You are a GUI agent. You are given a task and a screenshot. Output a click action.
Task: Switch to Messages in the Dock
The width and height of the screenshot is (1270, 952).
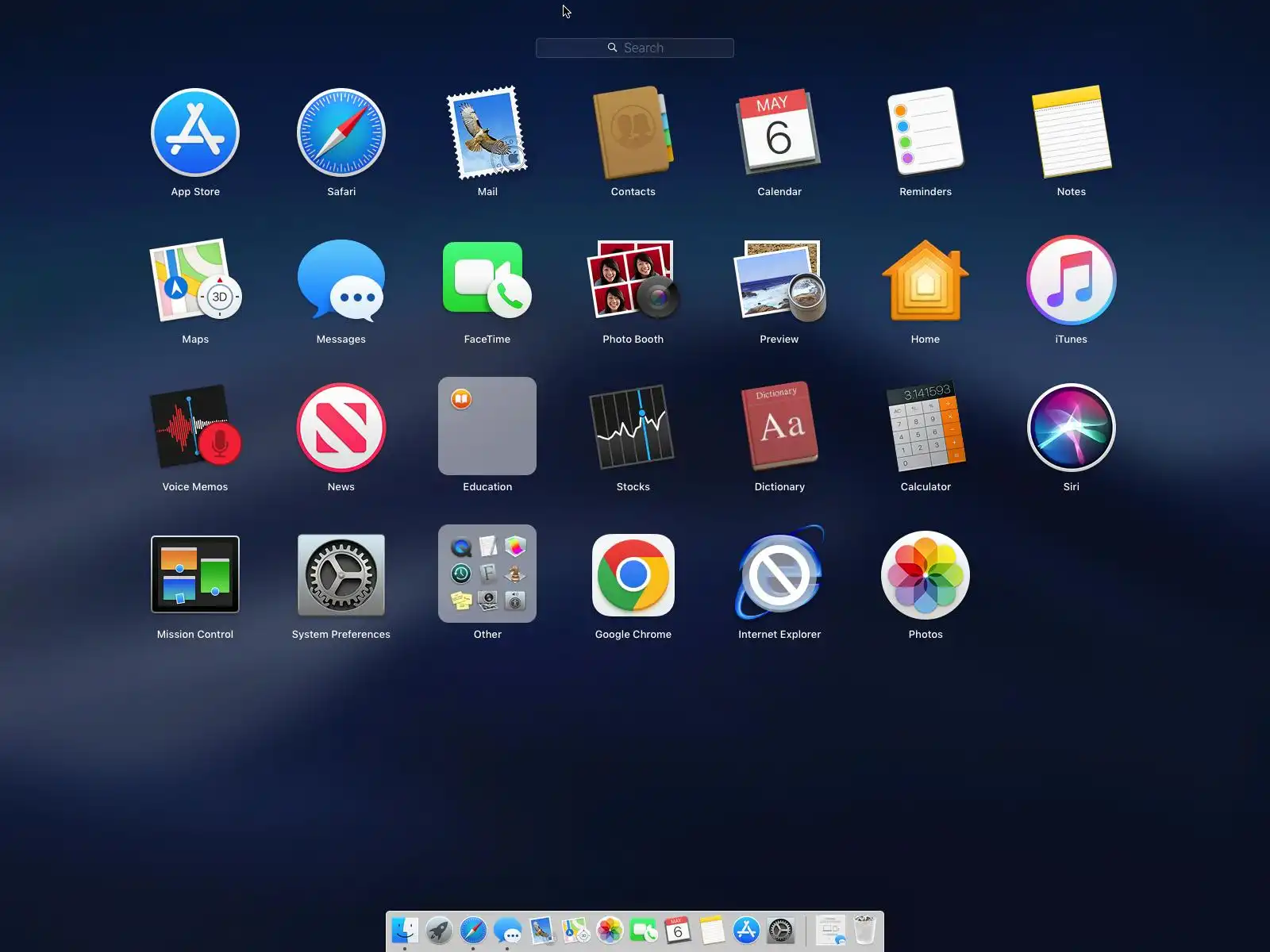507,930
